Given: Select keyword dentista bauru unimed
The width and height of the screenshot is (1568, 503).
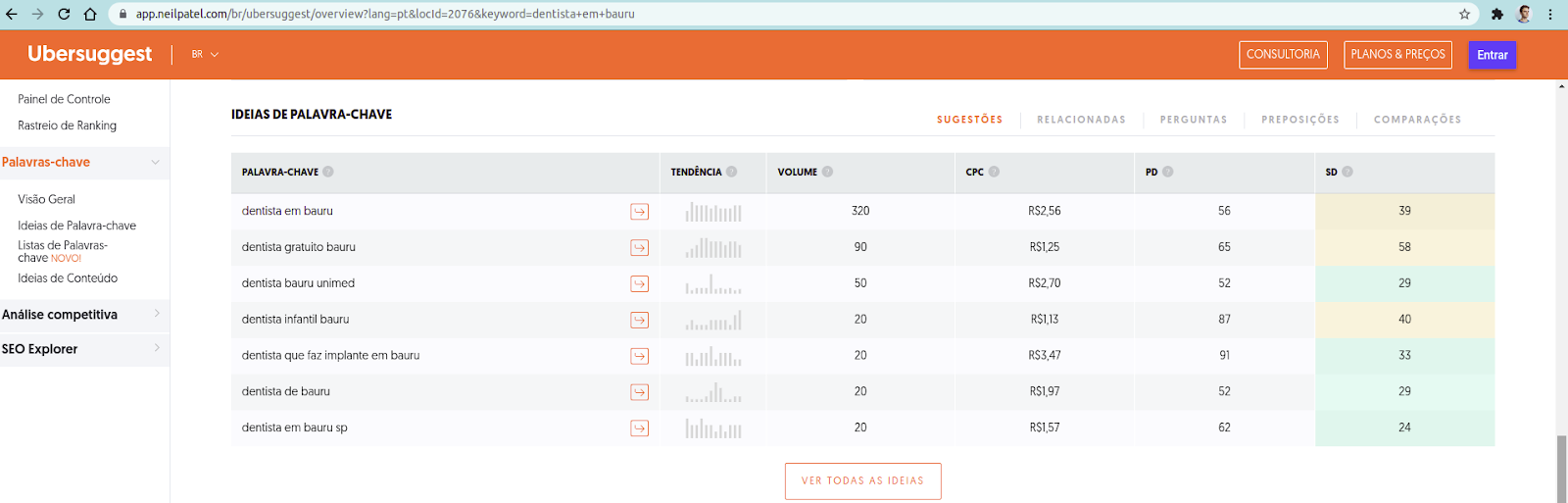Looking at the screenshot, I should (298, 283).
